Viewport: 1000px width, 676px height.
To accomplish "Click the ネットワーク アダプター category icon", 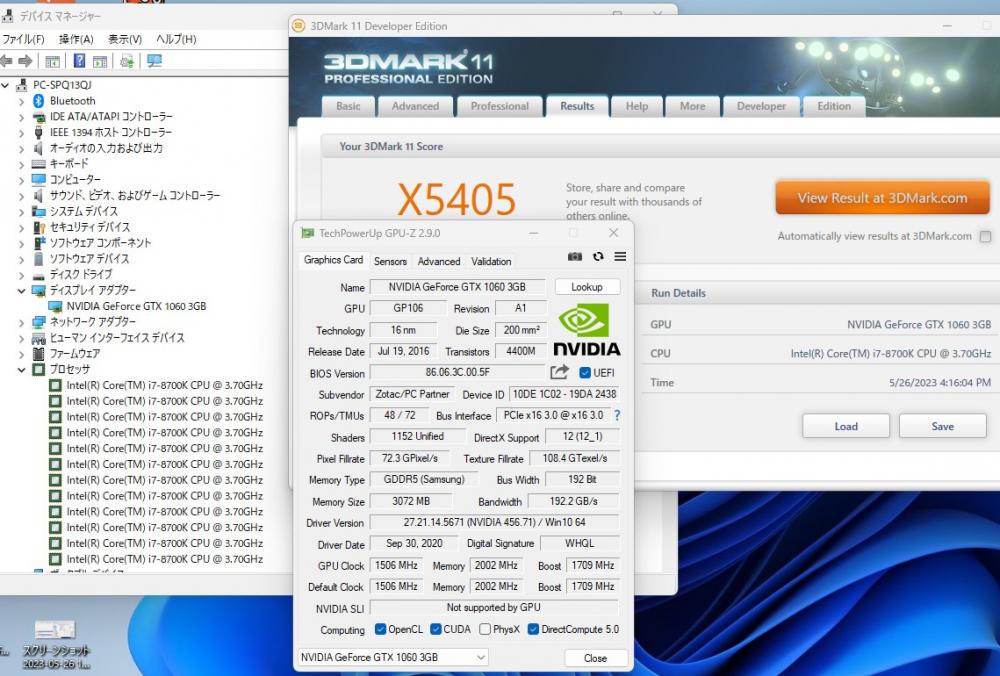I will coord(39,322).
